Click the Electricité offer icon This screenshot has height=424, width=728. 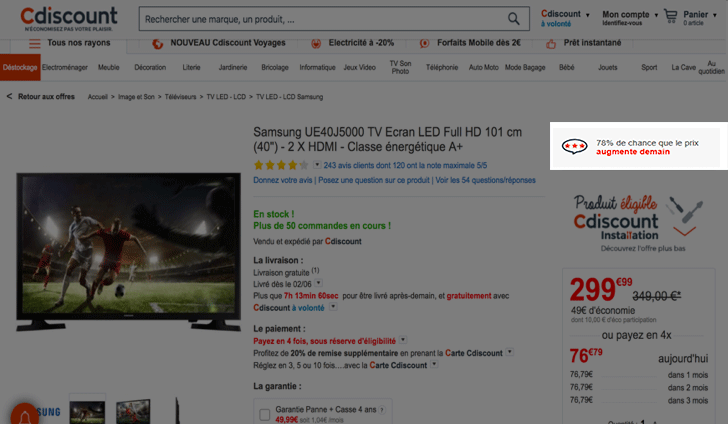click(x=316, y=44)
